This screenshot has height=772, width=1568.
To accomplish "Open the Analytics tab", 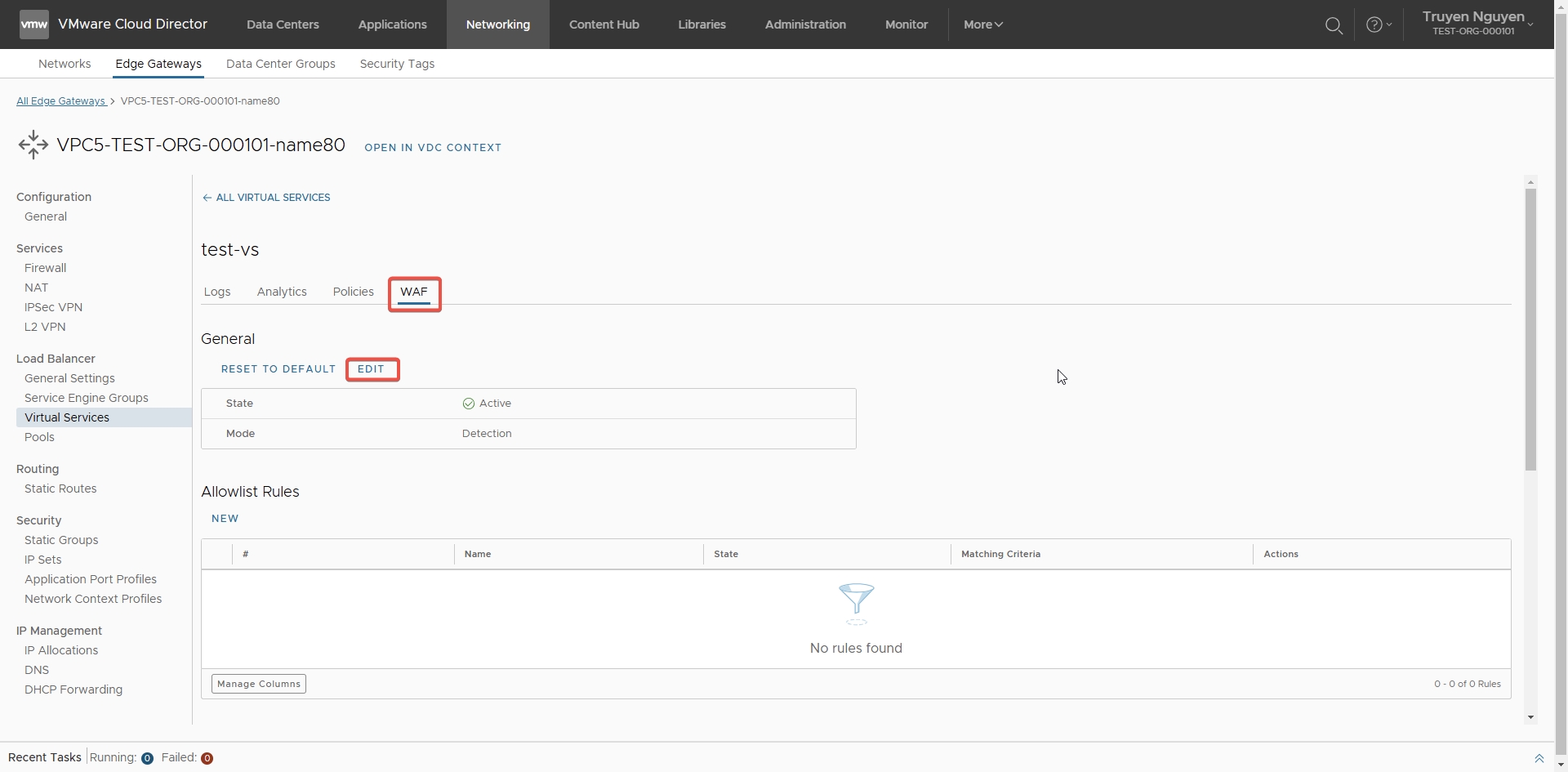I will [x=282, y=292].
